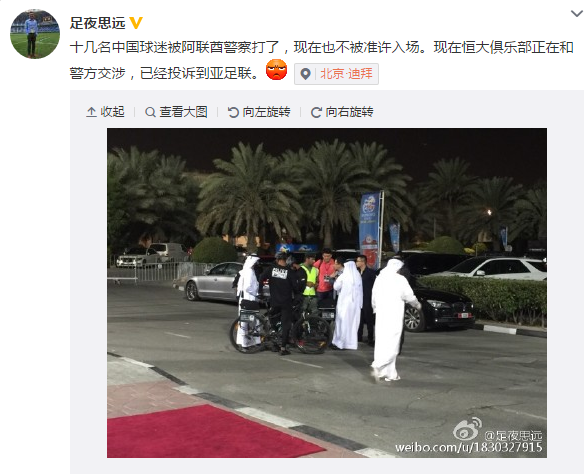The image size is (588, 474).
Task: Click the counterclockwise rotate icon
Action: coord(233,112)
